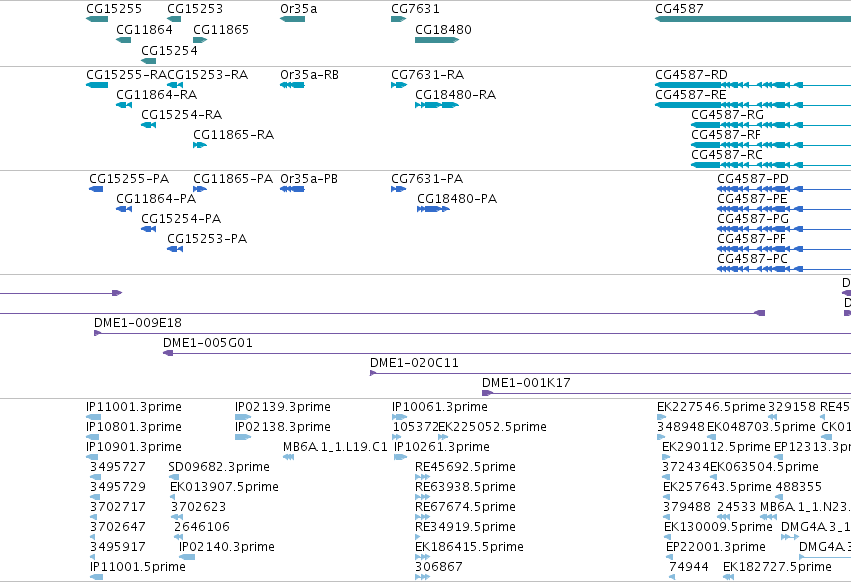
Task: Select the long CG4587 gene bar
Action: pos(753,19)
